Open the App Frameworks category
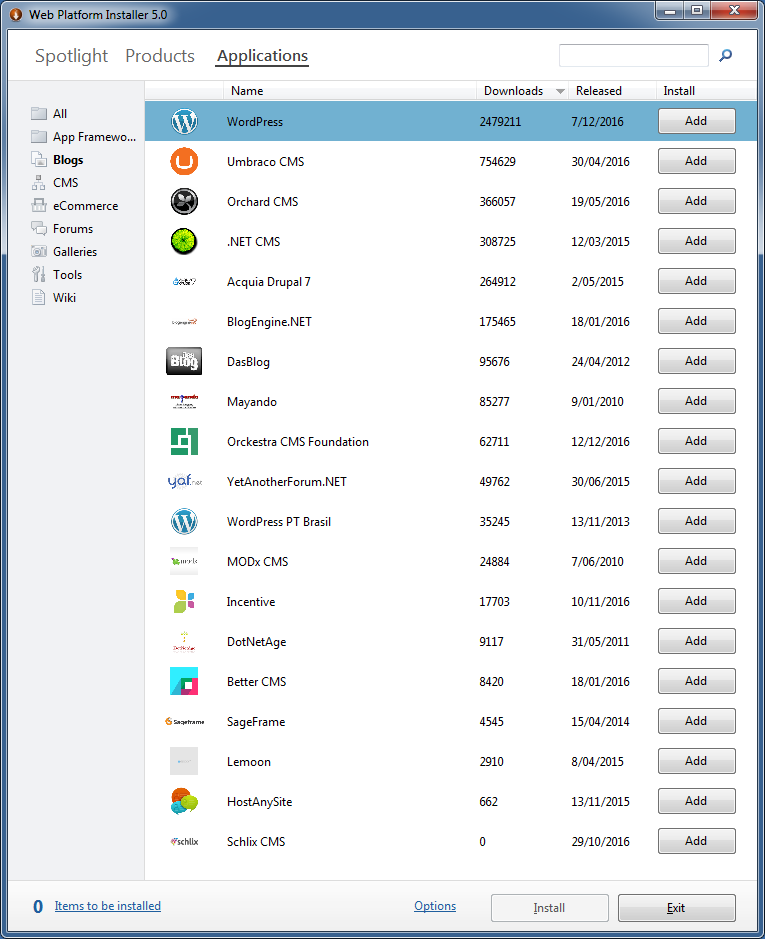This screenshot has height=939, width=765. [94, 137]
